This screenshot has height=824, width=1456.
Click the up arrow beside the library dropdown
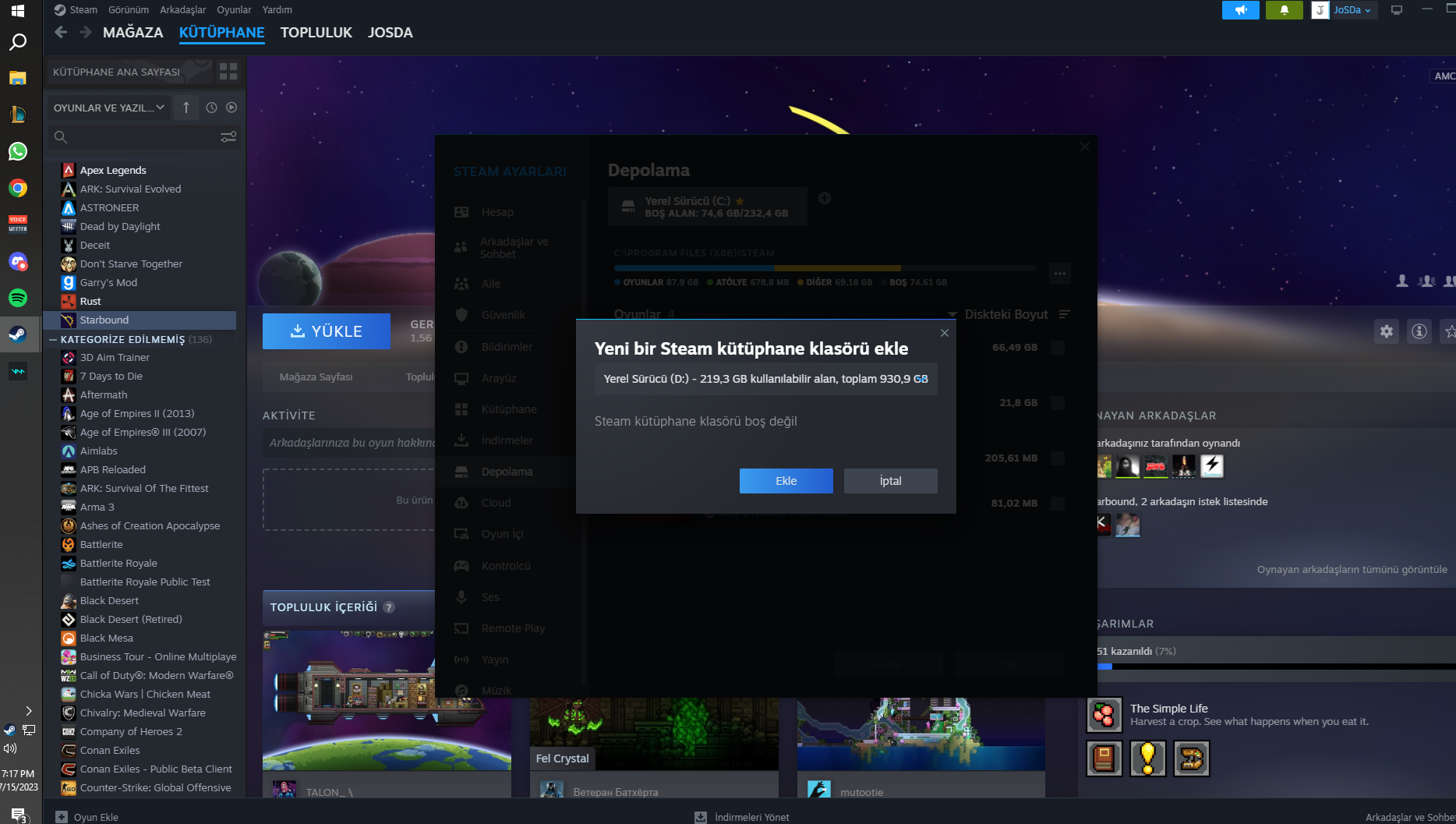tap(186, 108)
